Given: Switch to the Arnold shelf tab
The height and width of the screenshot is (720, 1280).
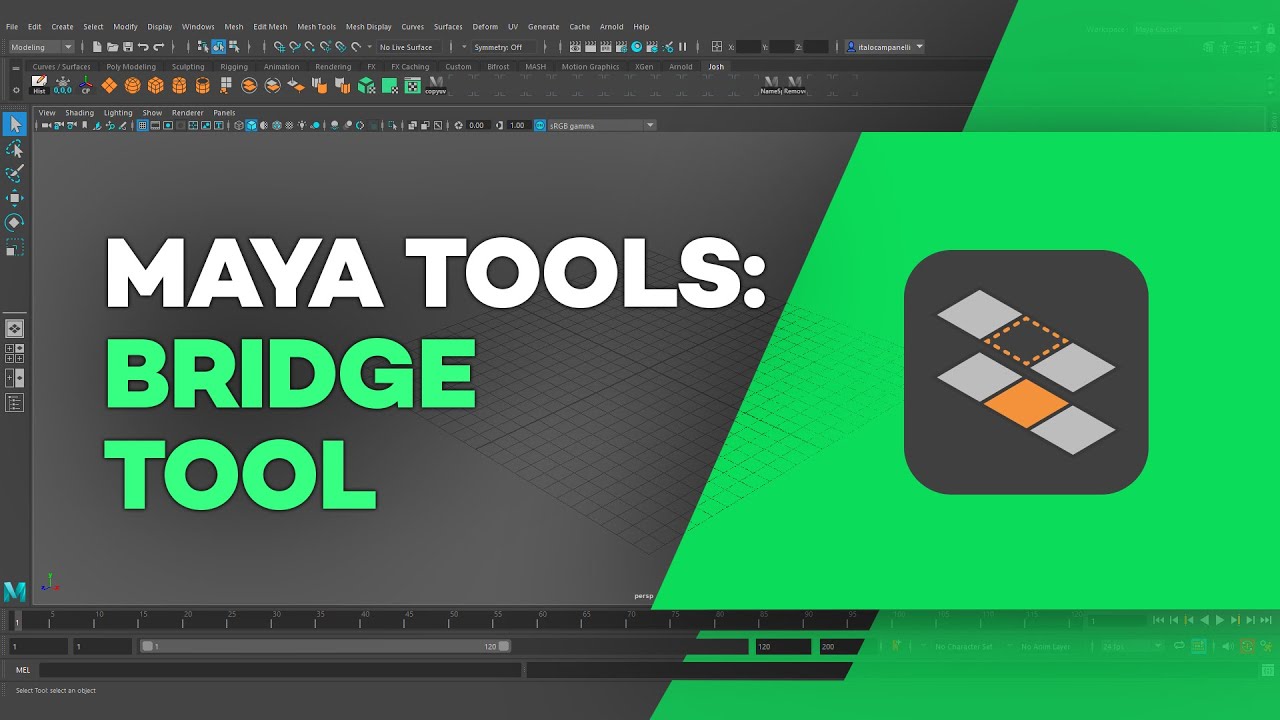Looking at the screenshot, I should click(681, 67).
